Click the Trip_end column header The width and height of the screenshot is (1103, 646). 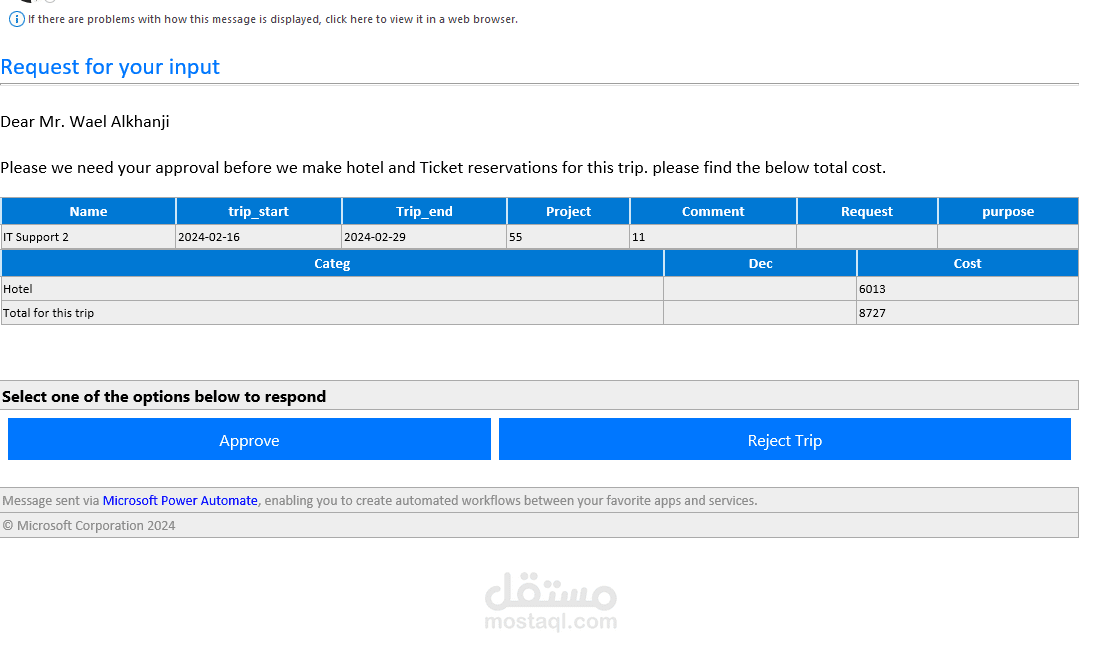[424, 211]
